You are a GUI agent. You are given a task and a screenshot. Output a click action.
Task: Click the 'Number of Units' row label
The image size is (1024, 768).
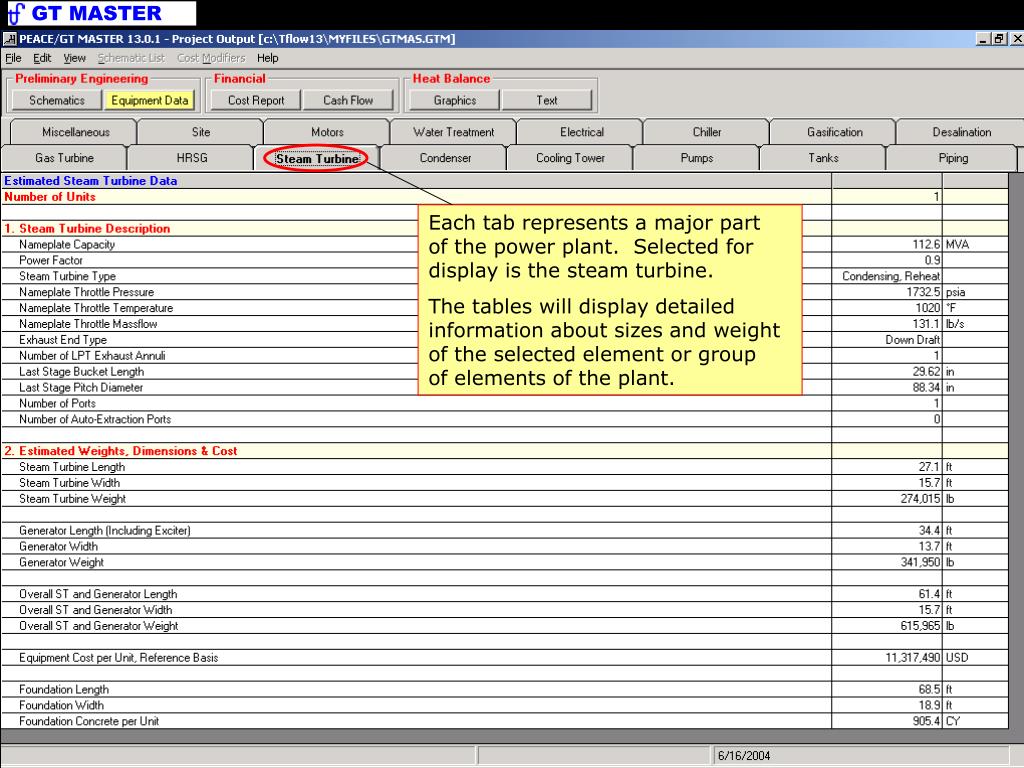(x=50, y=197)
